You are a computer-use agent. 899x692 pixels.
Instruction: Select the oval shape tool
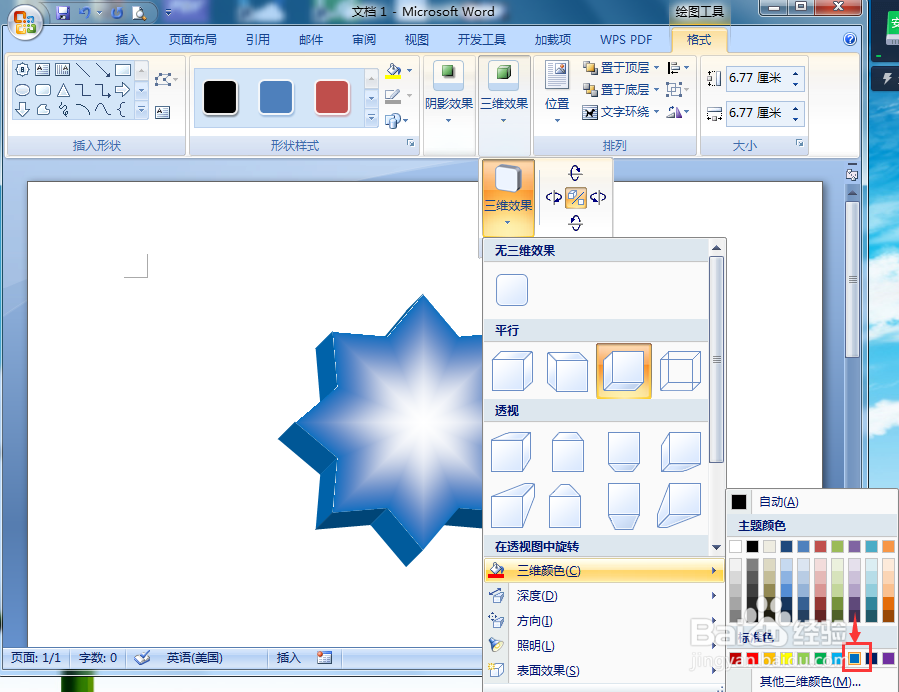[22, 89]
